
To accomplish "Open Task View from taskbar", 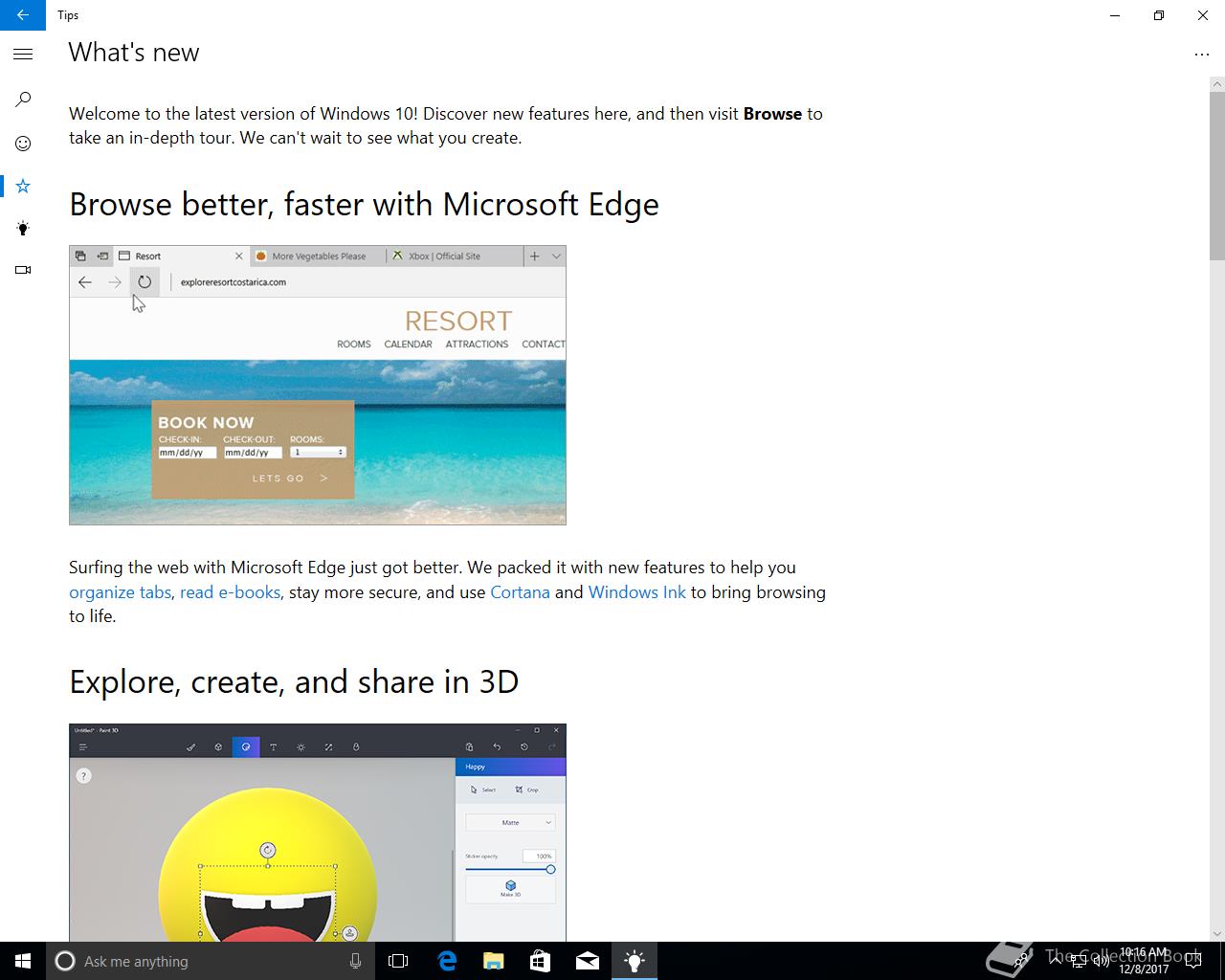I will 398,961.
